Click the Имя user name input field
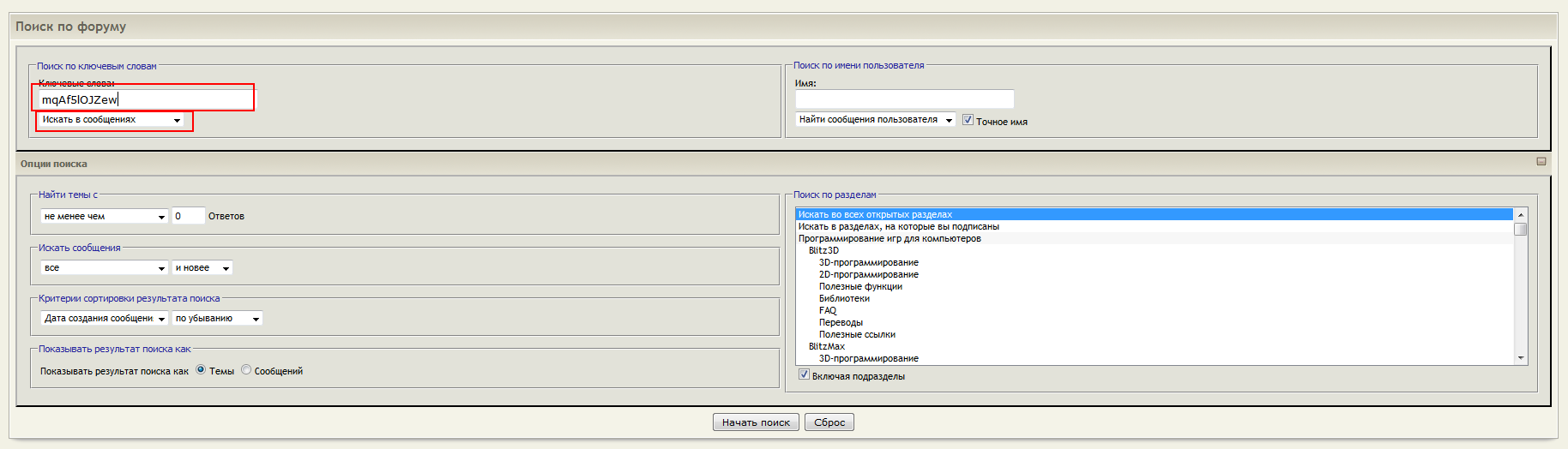This screenshot has width=1568, height=449. [904, 99]
